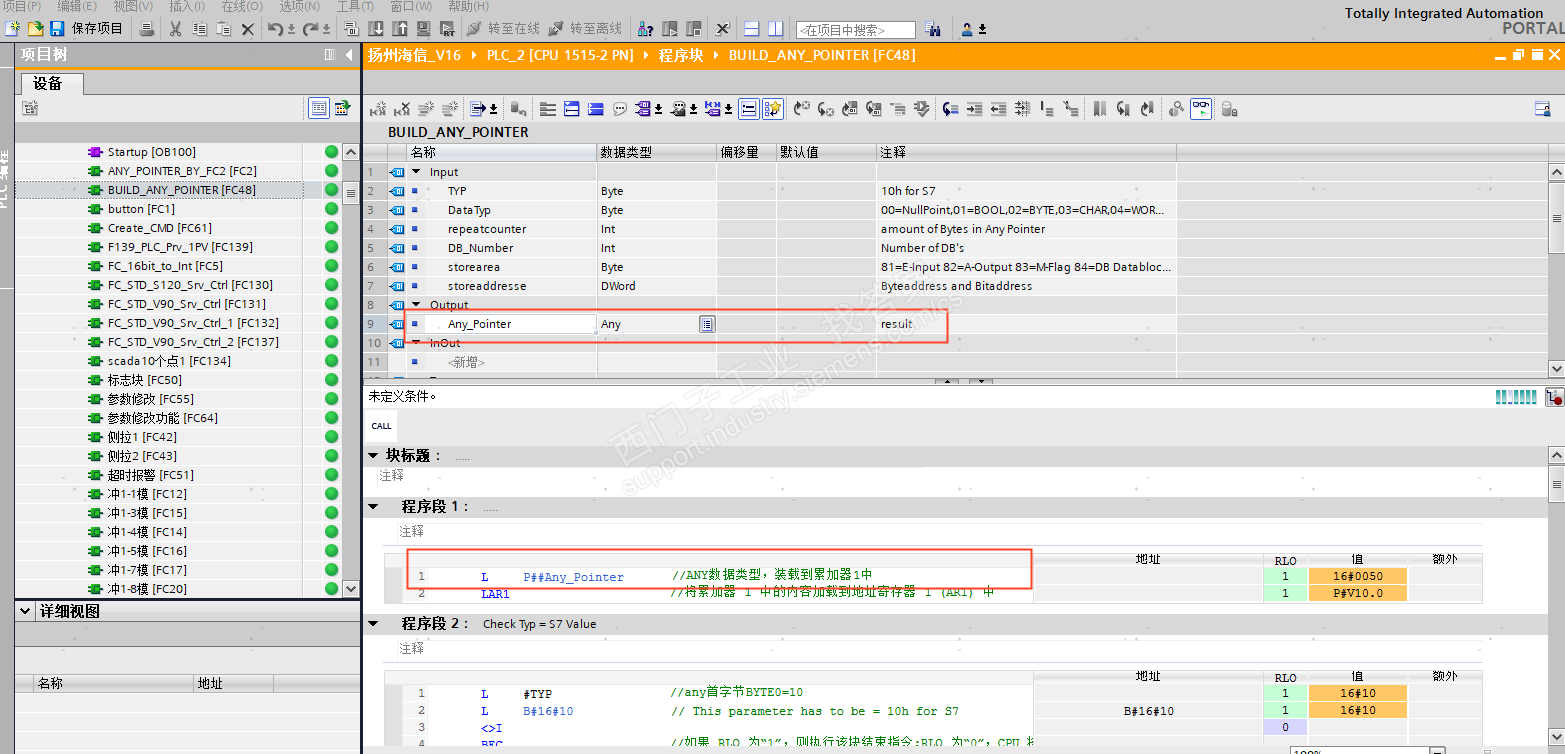Click the undo arrow icon

pyautogui.click(x=277, y=29)
